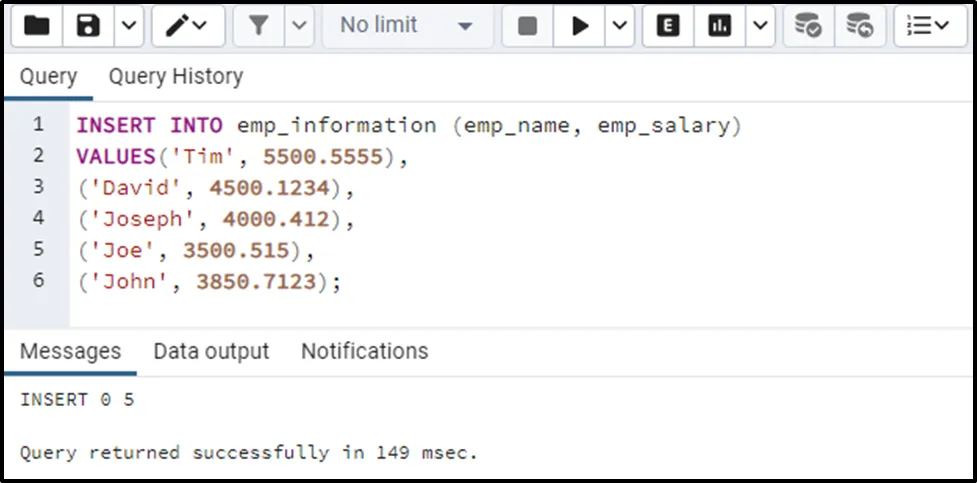
Task: Click the open file folder icon
Action: tap(37, 27)
